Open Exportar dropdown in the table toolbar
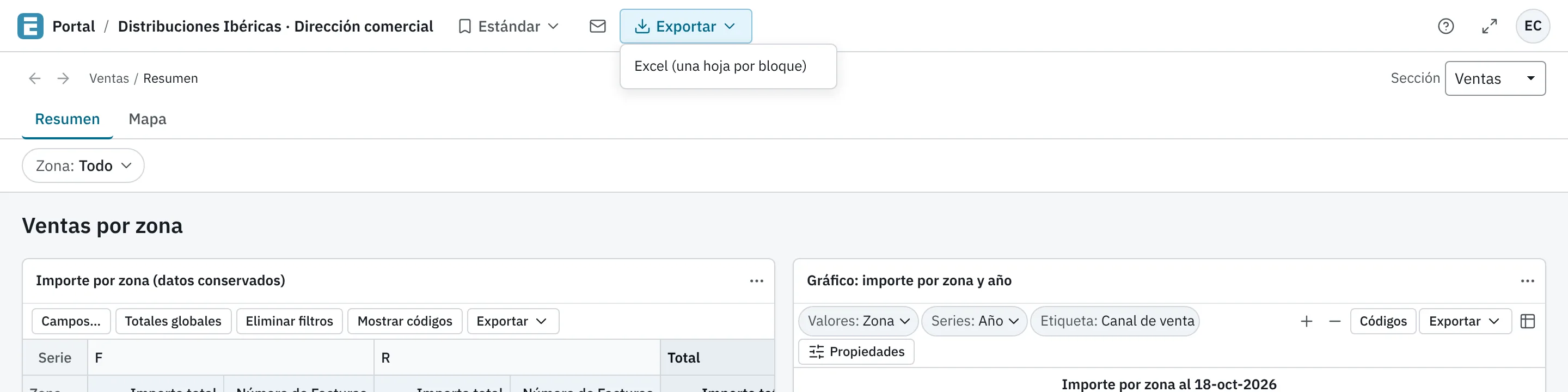This screenshot has height=392, width=1568. tap(512, 321)
